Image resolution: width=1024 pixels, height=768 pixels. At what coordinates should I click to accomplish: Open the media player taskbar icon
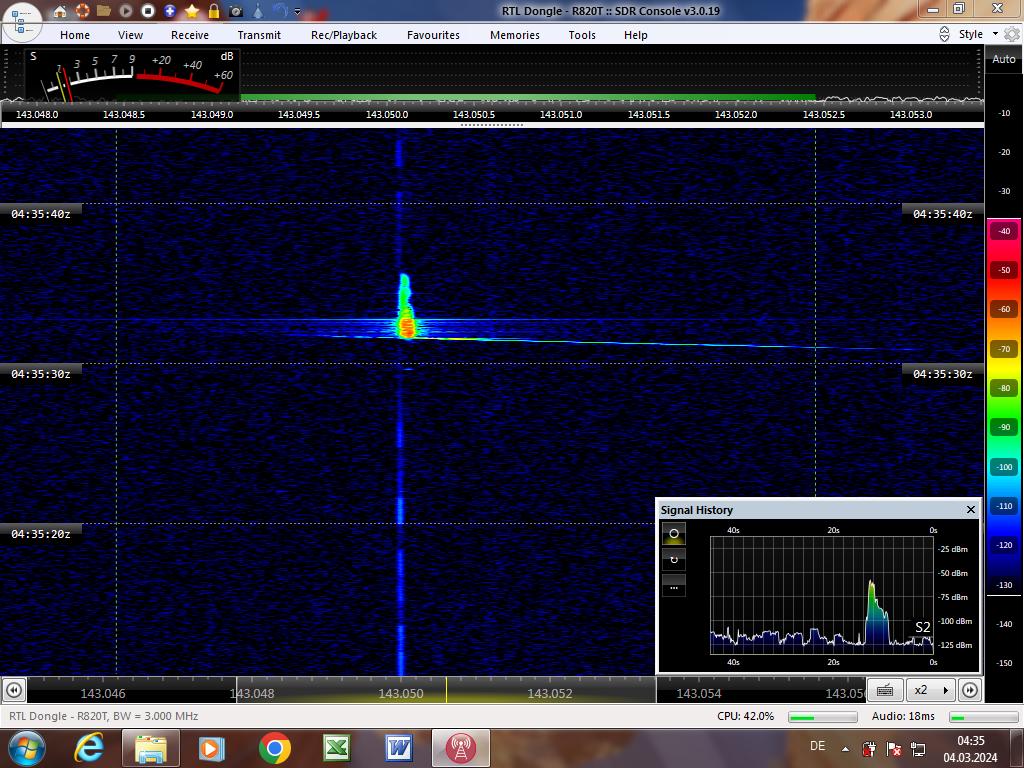[x=212, y=748]
